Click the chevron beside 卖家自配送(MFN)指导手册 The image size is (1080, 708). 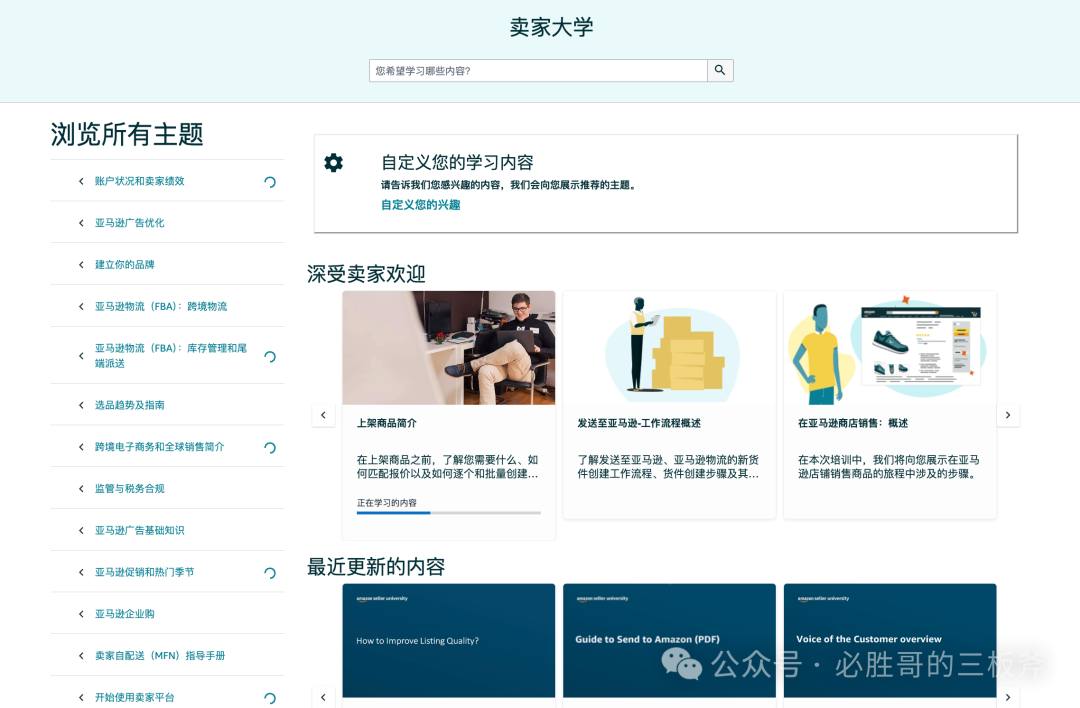point(81,656)
